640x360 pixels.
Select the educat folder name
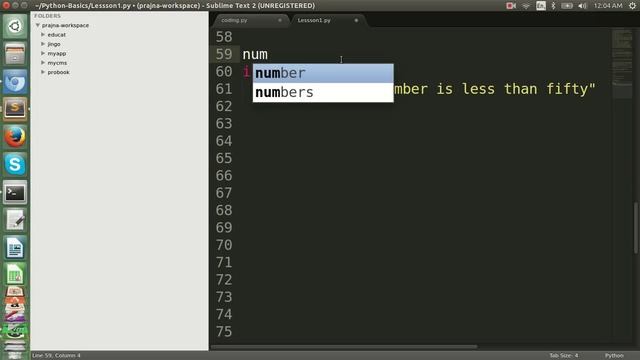point(56,35)
